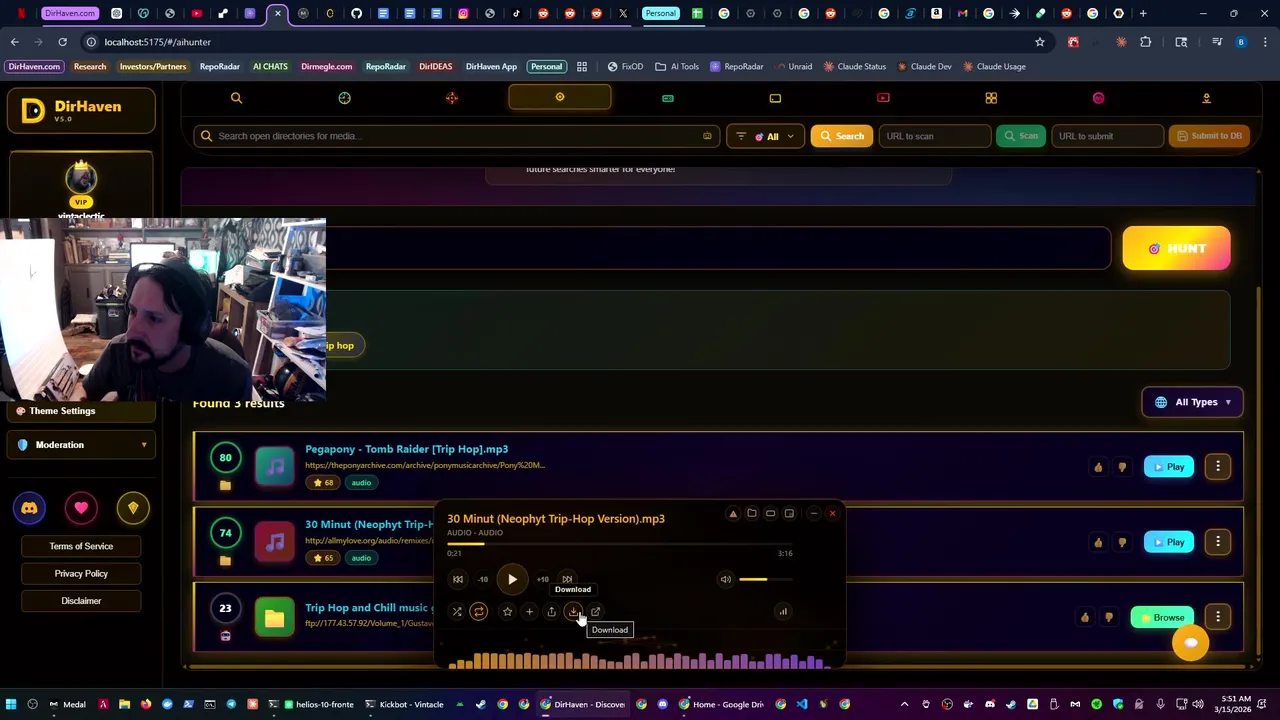Expand the All filter dropdown
This screenshot has height=720, width=1280.
tap(765, 136)
